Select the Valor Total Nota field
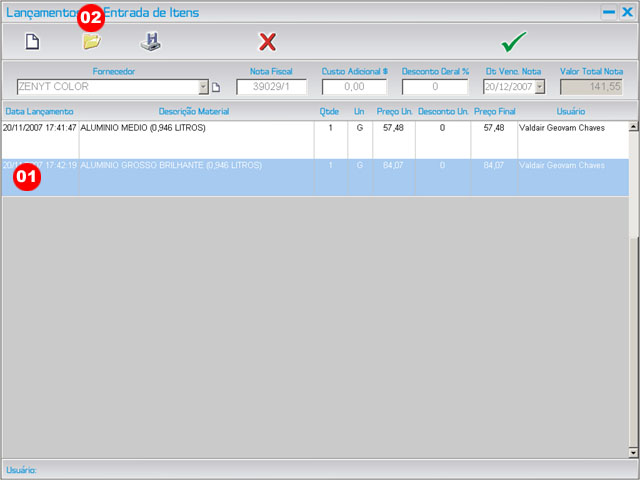This screenshot has height=480, width=640. tap(590, 87)
